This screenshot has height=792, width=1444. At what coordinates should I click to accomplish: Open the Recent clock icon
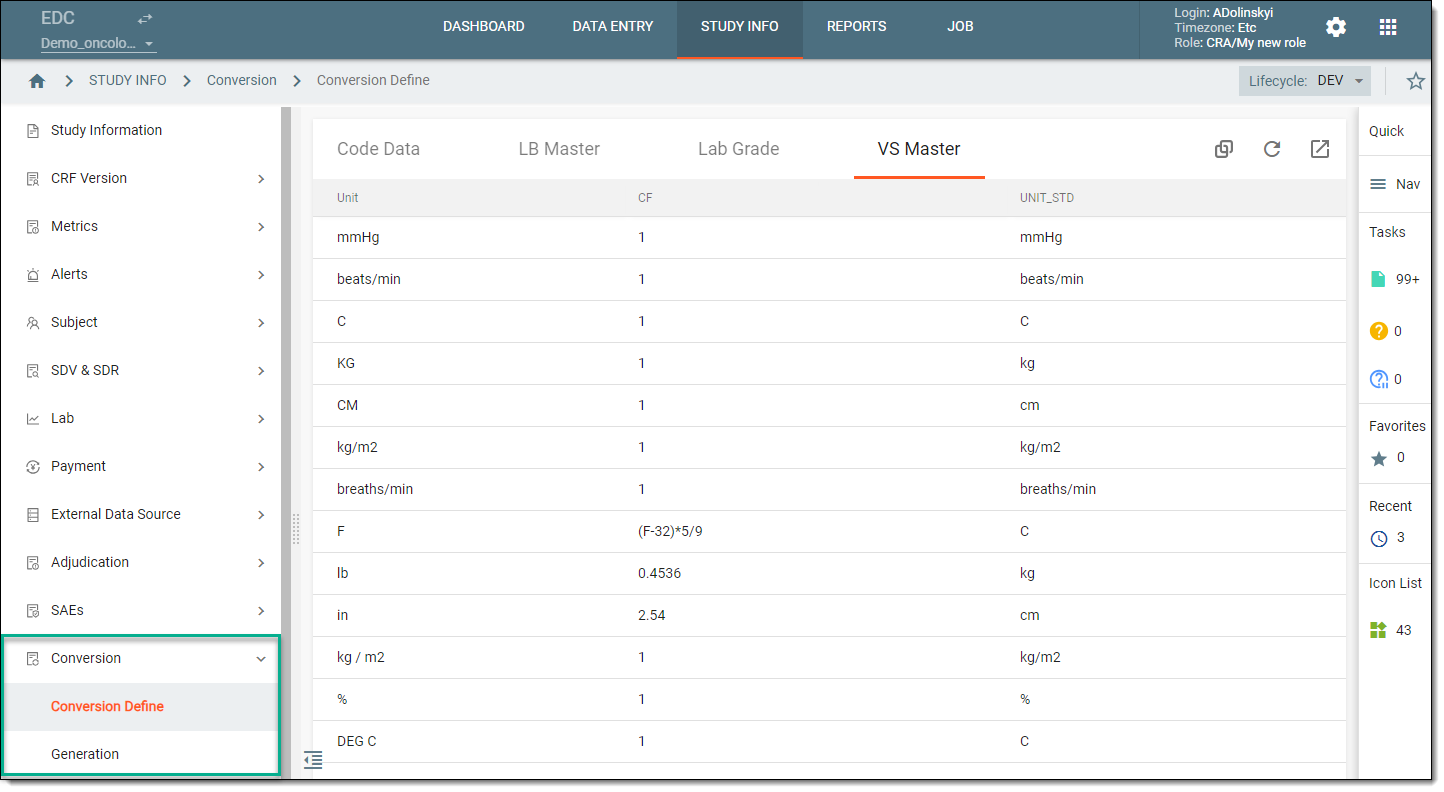tap(1379, 538)
